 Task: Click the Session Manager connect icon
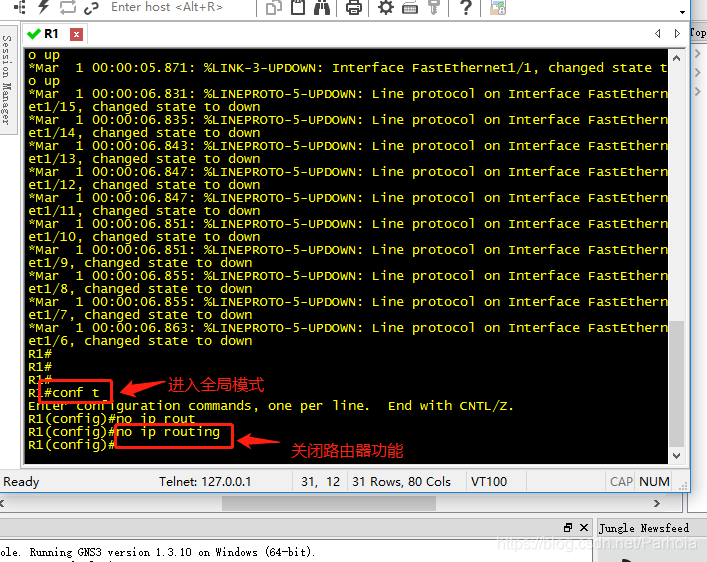tap(19, 7)
